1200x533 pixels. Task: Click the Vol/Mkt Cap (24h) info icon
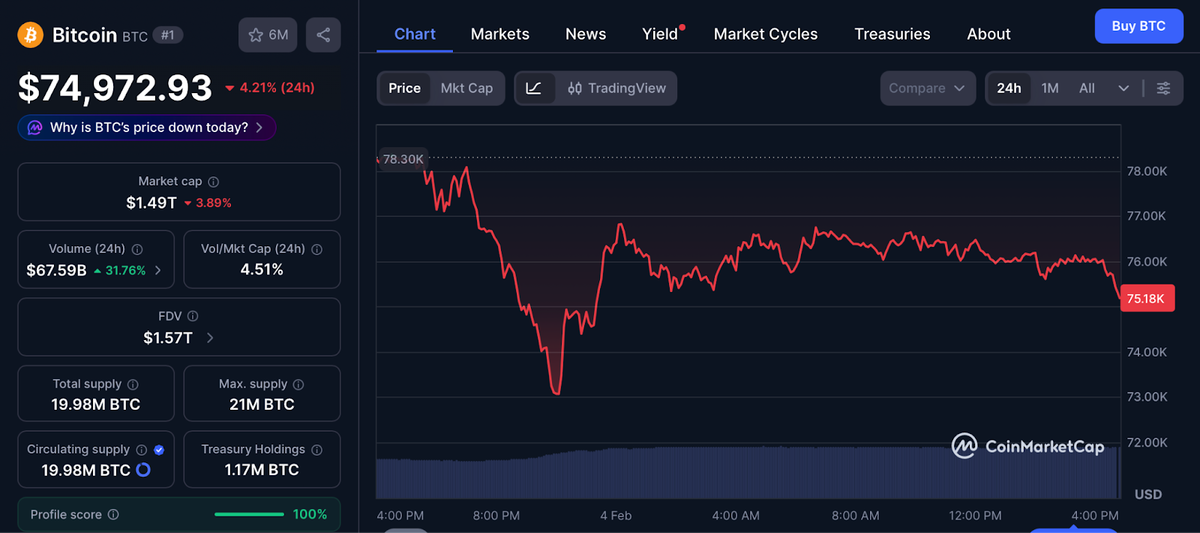tap(317, 249)
